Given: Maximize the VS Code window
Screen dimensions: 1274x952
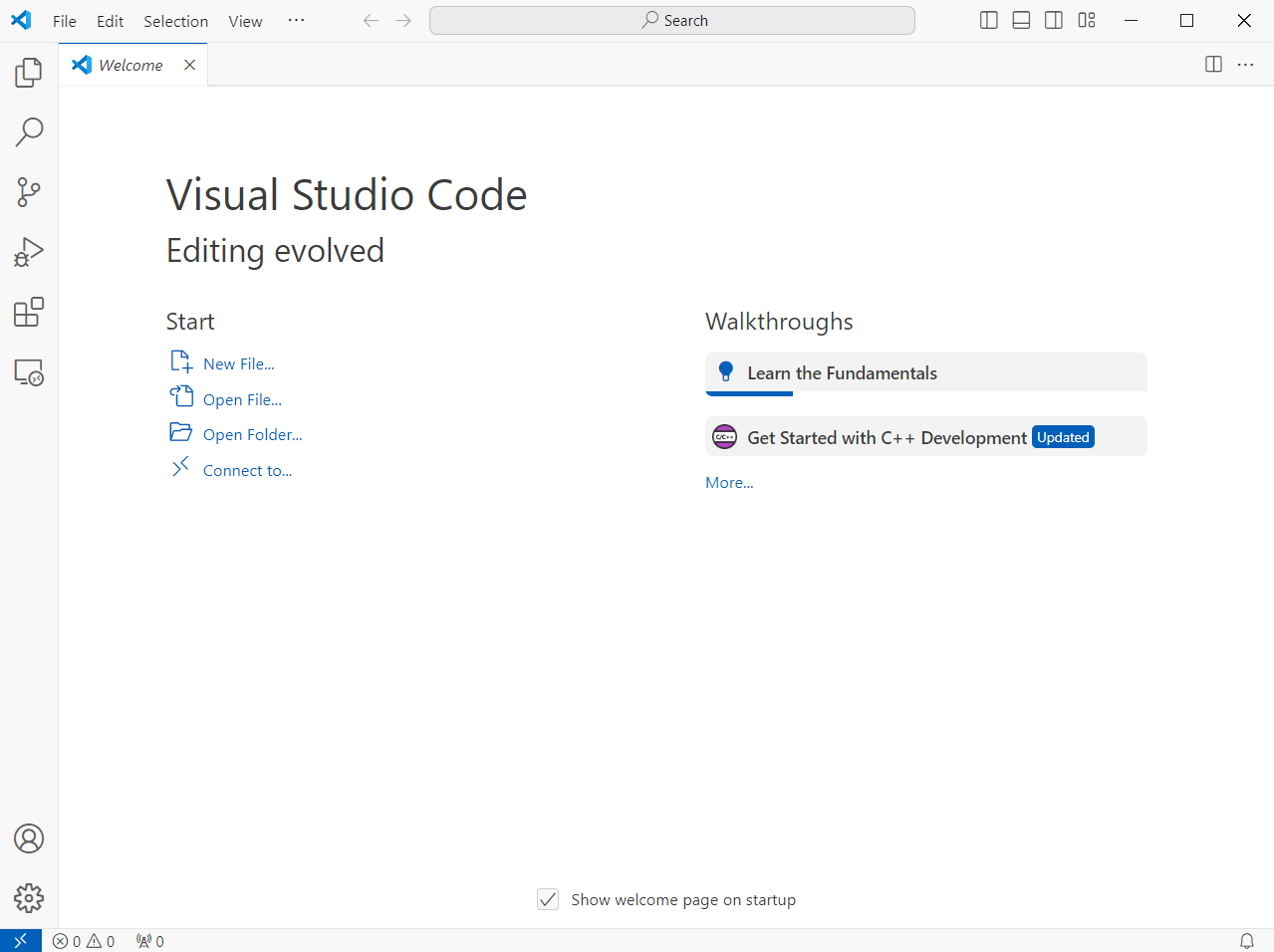Looking at the screenshot, I should click(1186, 20).
